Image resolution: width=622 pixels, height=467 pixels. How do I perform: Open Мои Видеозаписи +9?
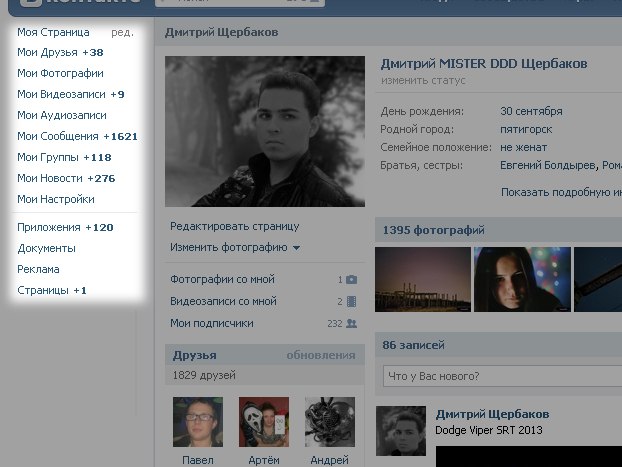(71, 94)
